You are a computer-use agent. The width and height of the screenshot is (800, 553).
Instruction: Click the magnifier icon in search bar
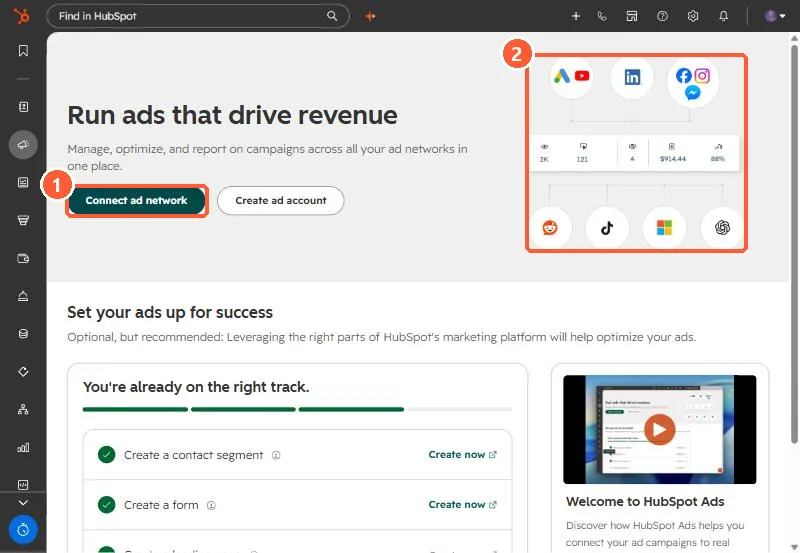pyautogui.click(x=332, y=16)
